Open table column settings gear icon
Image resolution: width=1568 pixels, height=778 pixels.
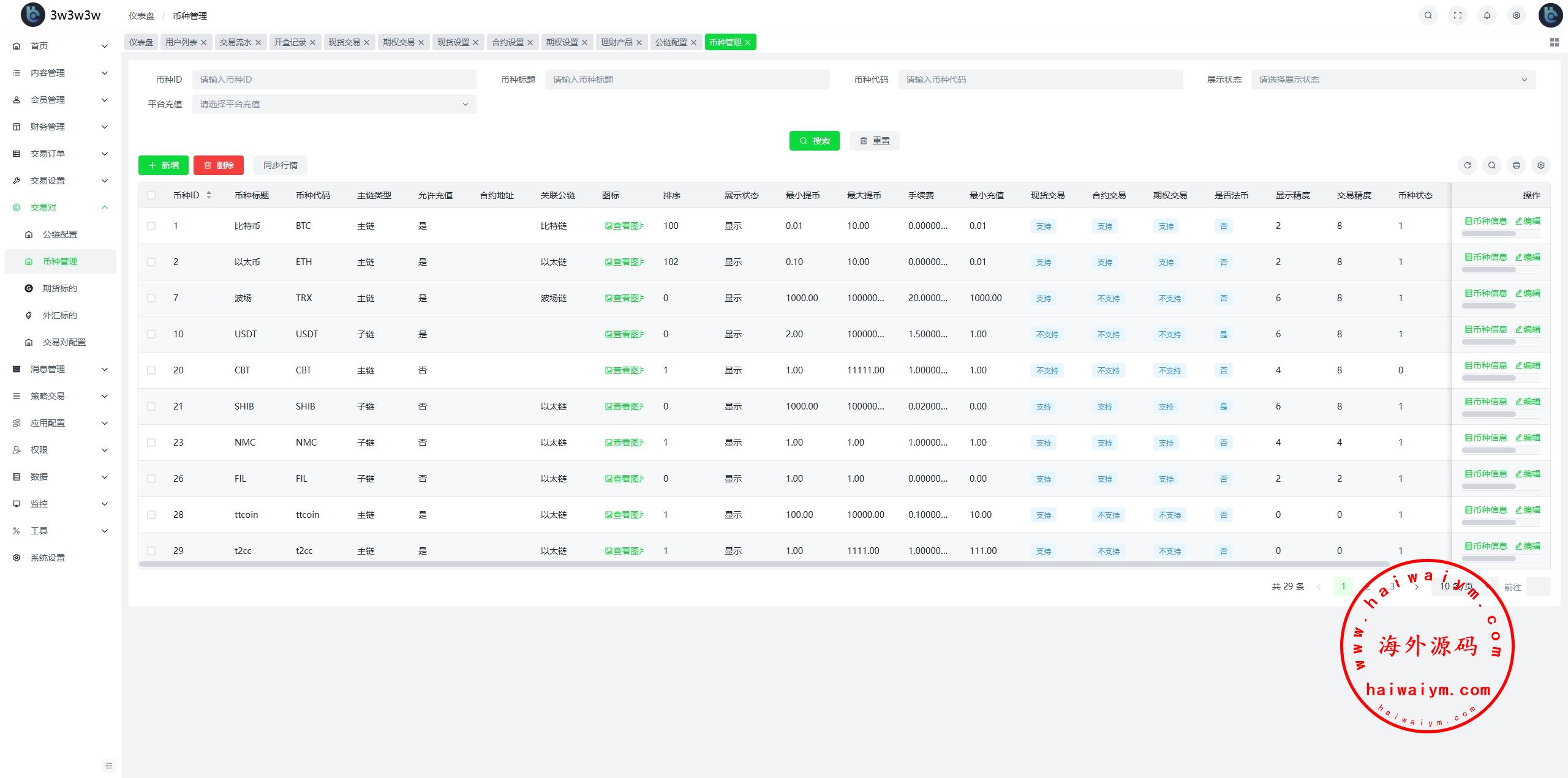(x=1540, y=165)
